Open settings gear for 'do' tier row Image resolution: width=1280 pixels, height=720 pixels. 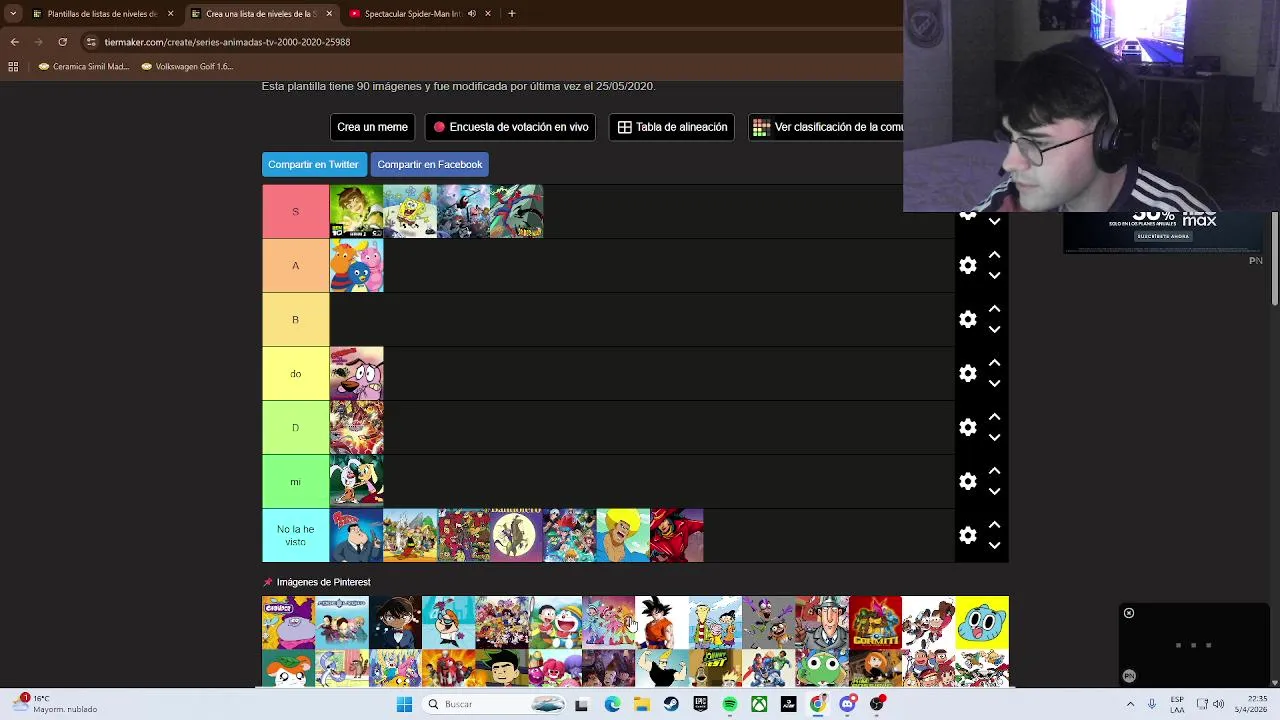click(x=967, y=373)
